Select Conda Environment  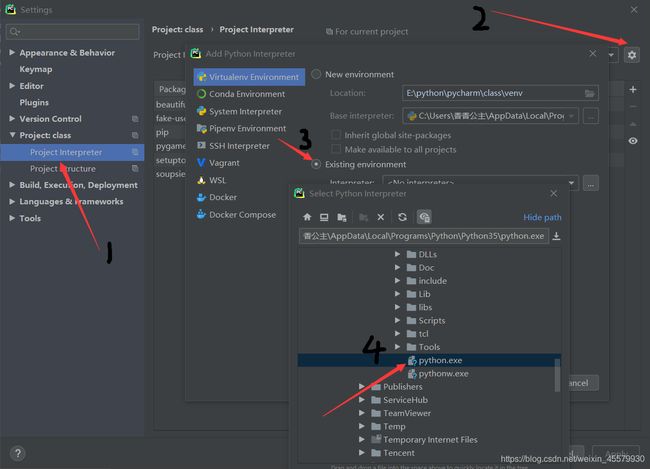pyautogui.click(x=249, y=94)
